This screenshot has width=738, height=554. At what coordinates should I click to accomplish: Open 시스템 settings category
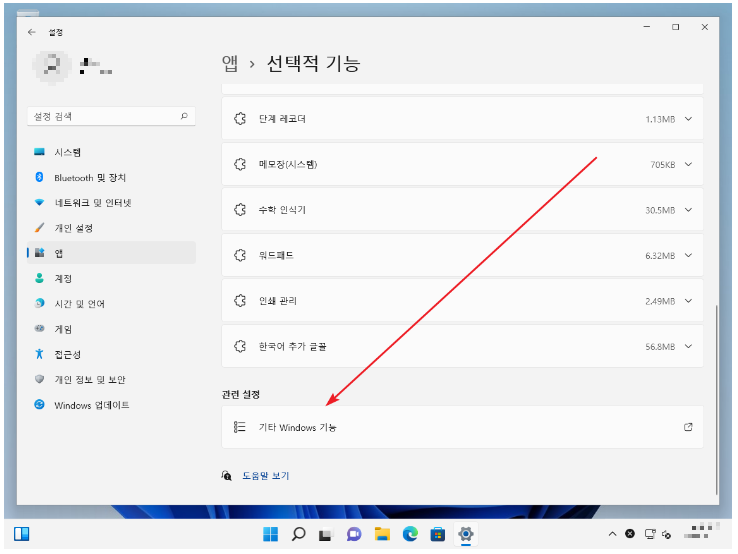coord(112,152)
